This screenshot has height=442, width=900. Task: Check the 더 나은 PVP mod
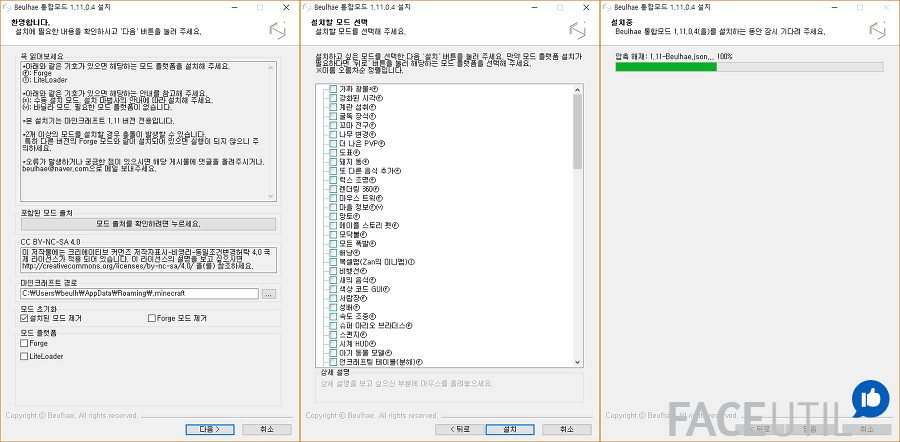pos(333,144)
